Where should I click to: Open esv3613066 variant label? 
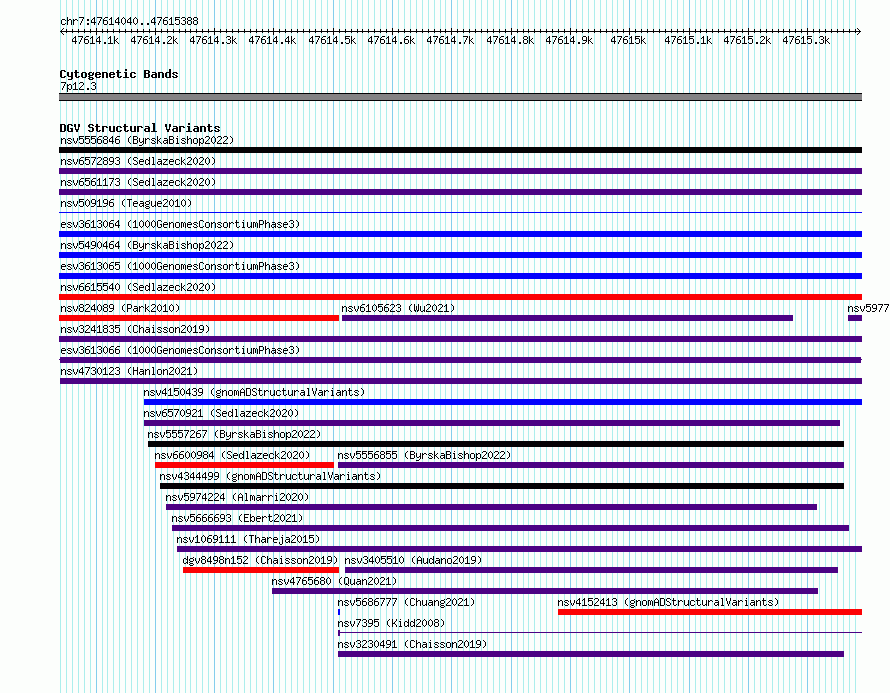(x=180, y=350)
